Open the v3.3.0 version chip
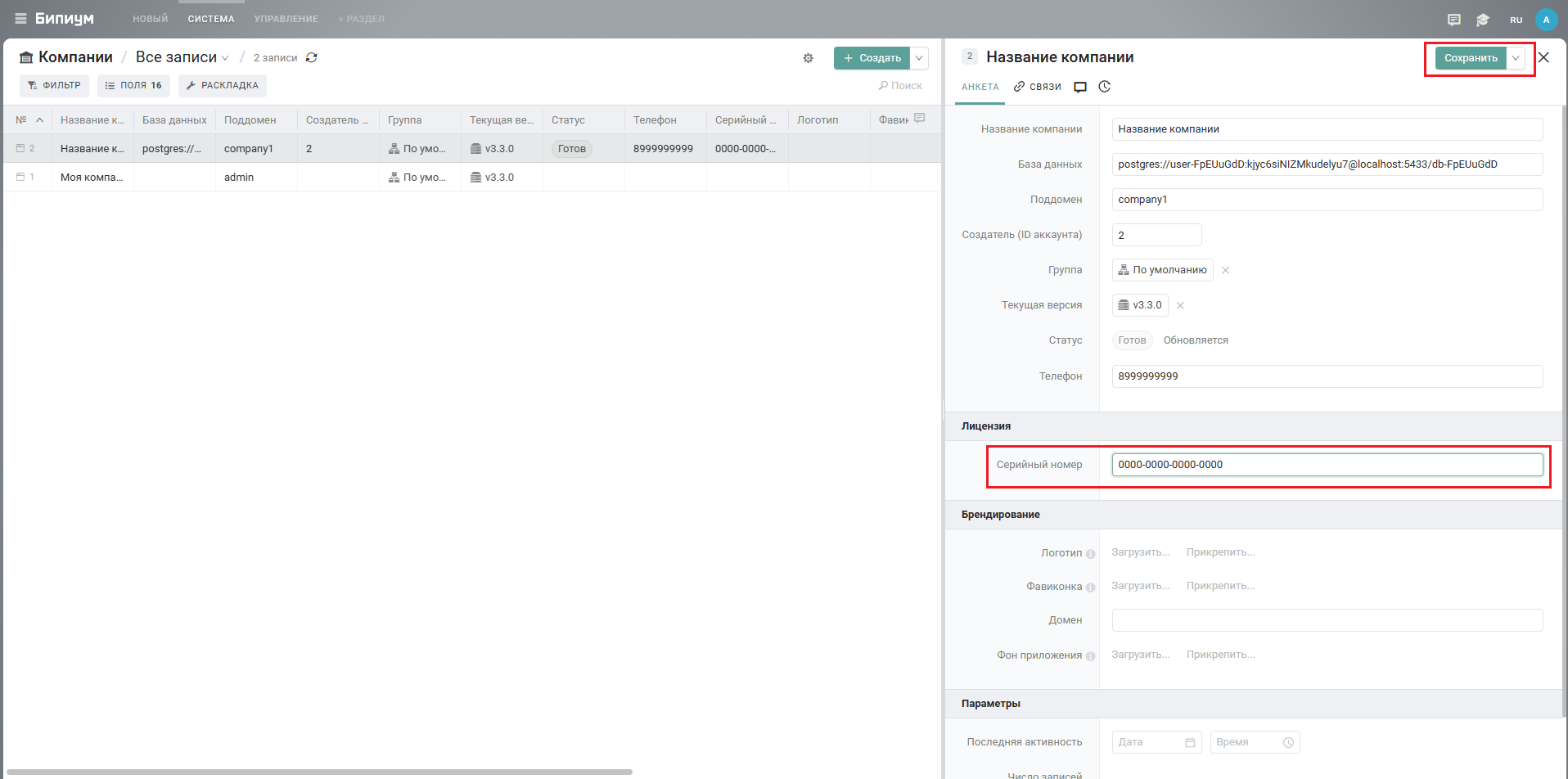 tap(1140, 305)
